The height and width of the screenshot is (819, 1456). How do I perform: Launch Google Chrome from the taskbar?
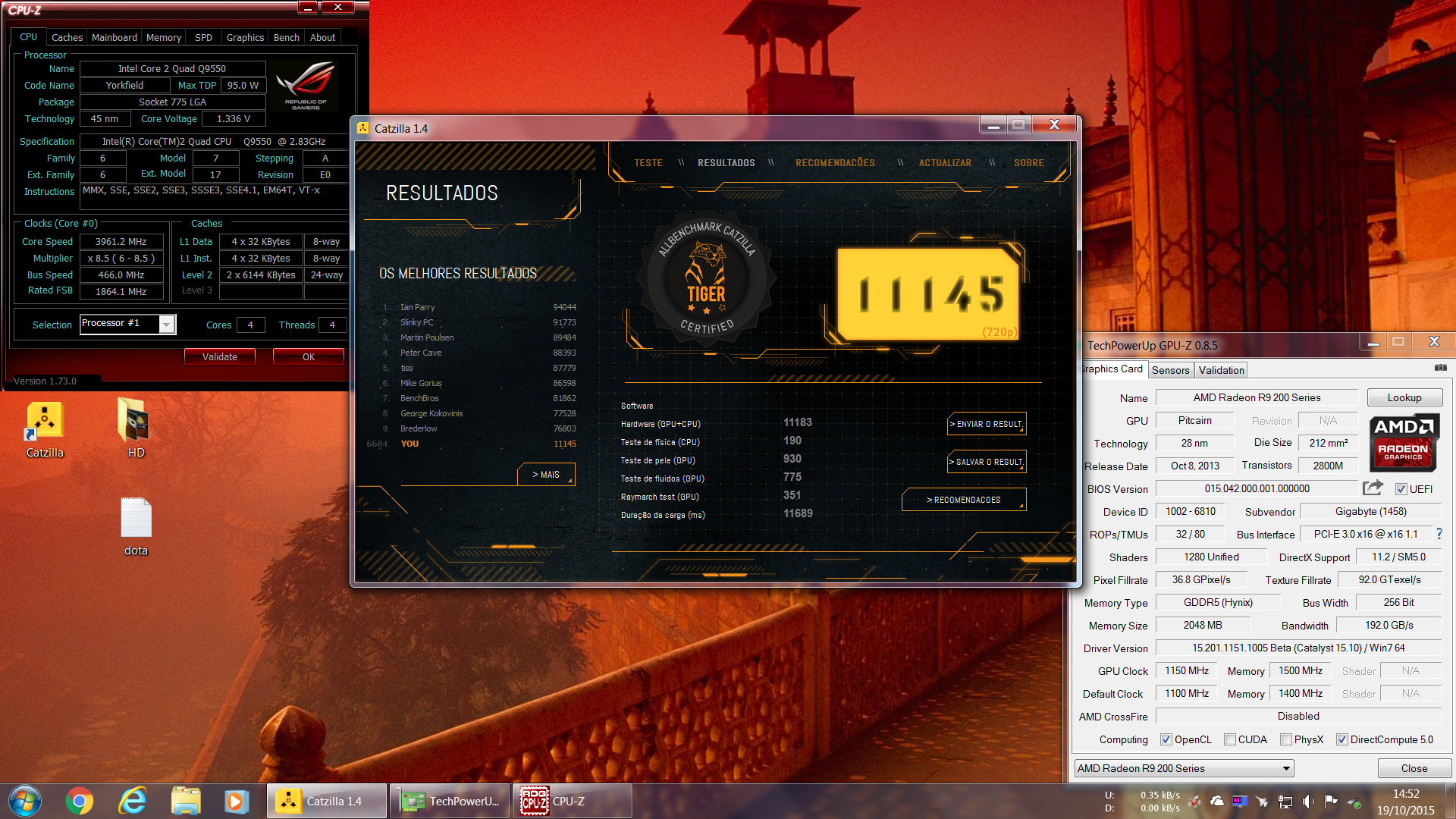(x=80, y=801)
